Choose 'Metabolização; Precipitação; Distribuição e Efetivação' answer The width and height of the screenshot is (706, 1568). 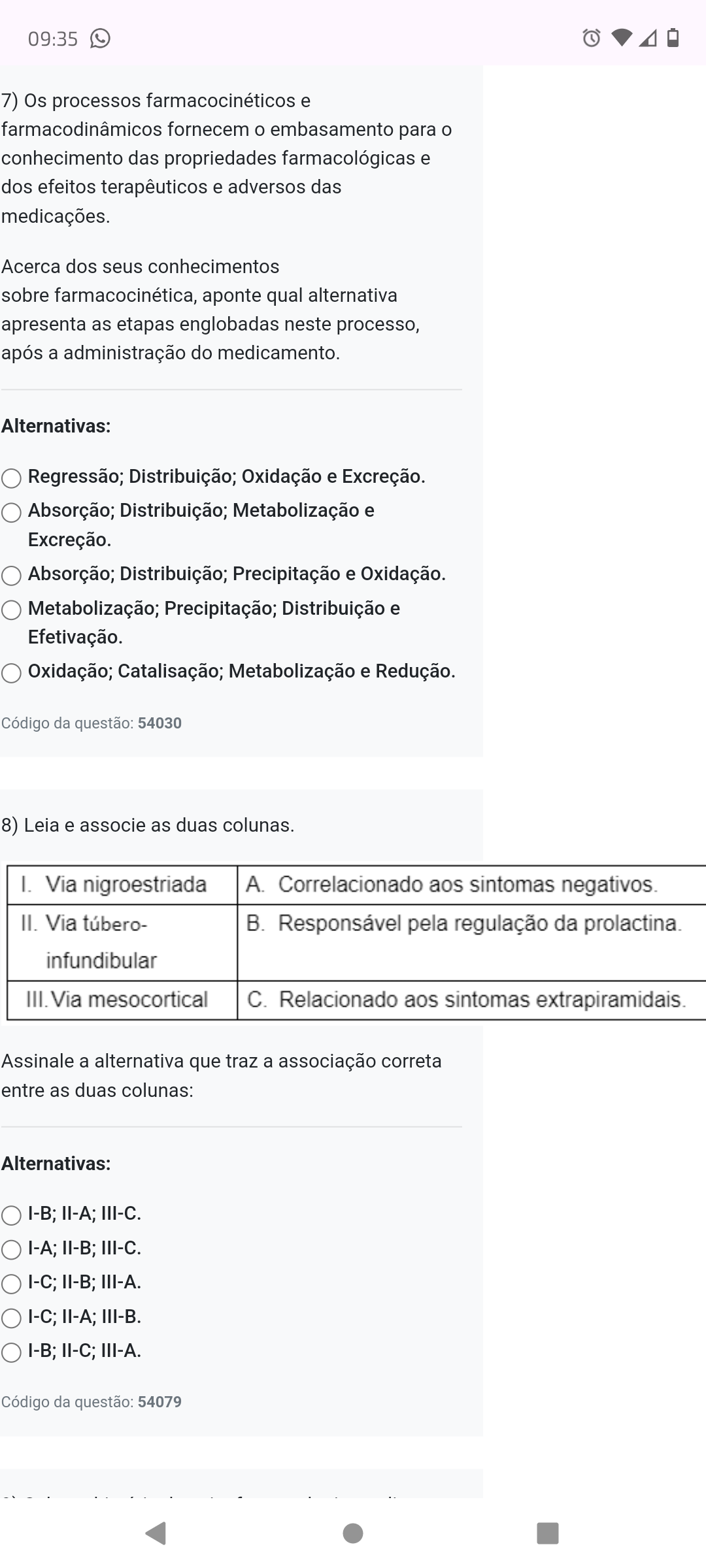(x=11, y=610)
